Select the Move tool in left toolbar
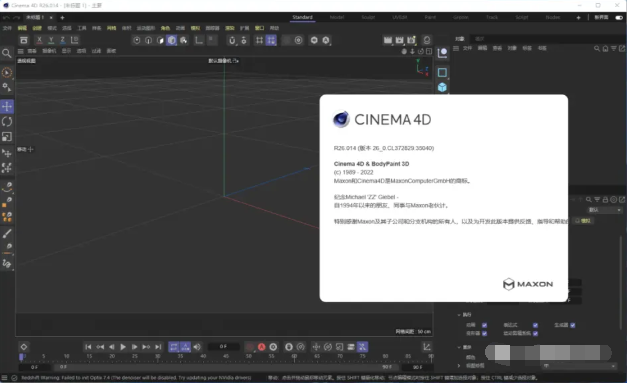Image resolution: width=628 pixels, height=383 pixels. point(7,106)
